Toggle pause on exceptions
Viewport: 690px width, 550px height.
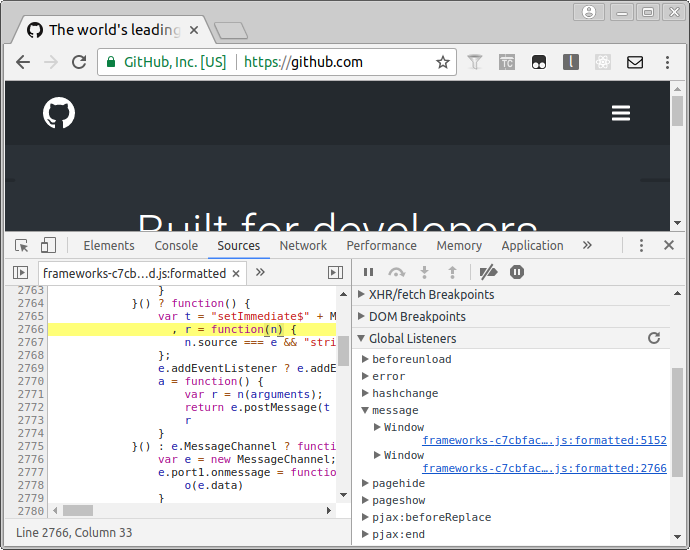[517, 272]
